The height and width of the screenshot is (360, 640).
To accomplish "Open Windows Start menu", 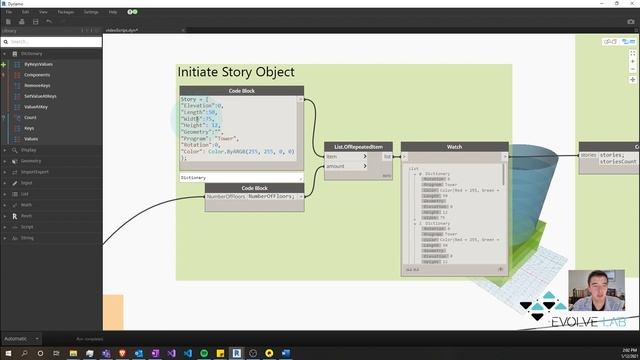I will click(8, 353).
